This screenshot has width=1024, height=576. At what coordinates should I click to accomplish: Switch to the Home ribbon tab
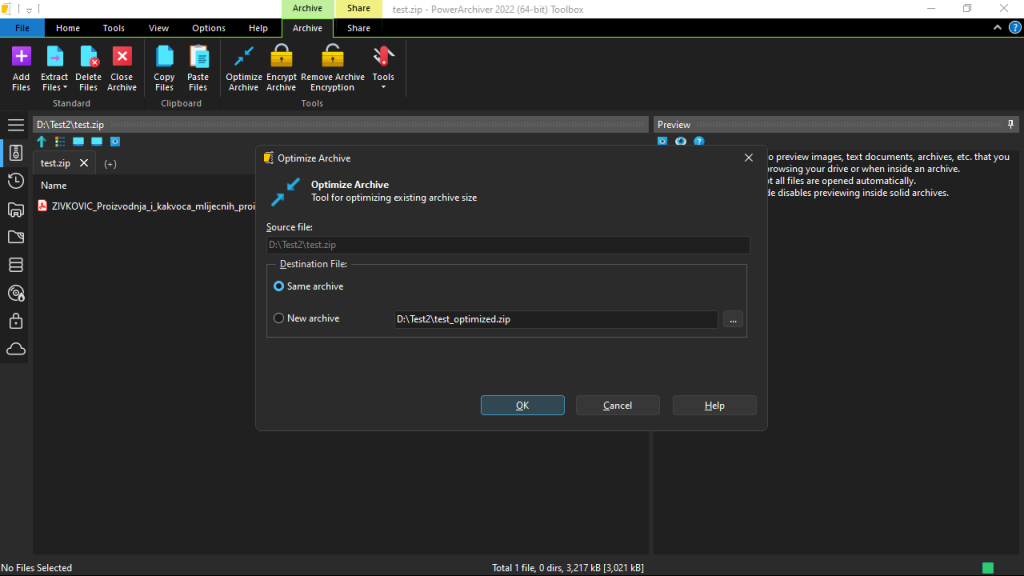click(x=68, y=28)
